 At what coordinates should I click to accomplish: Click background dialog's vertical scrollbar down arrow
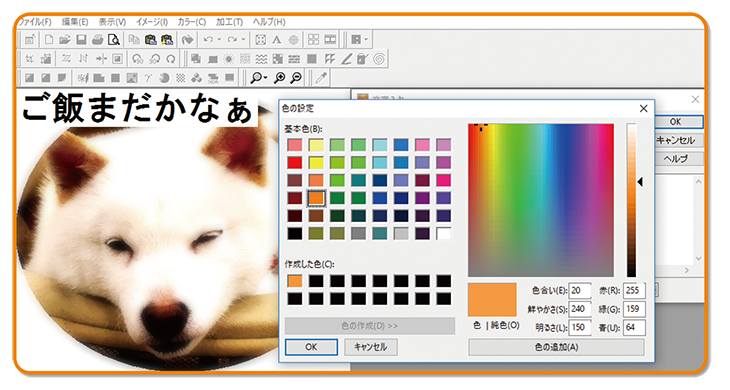698,259
